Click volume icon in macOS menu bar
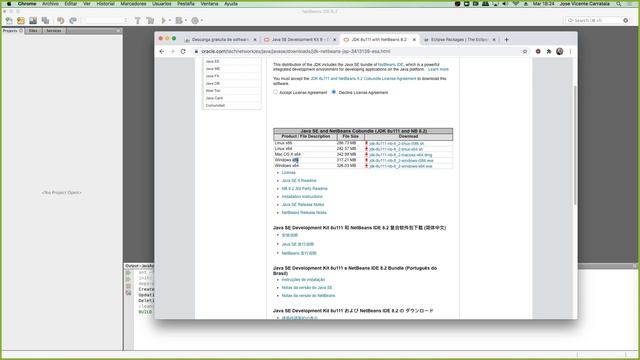Screen dimensions: 640x360 point(505,4)
